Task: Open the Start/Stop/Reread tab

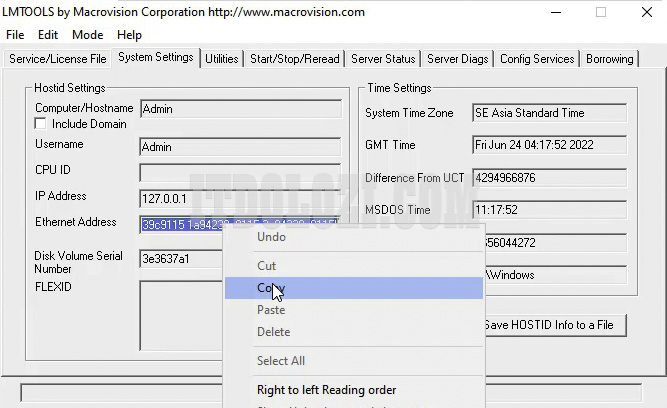Action: click(x=295, y=59)
